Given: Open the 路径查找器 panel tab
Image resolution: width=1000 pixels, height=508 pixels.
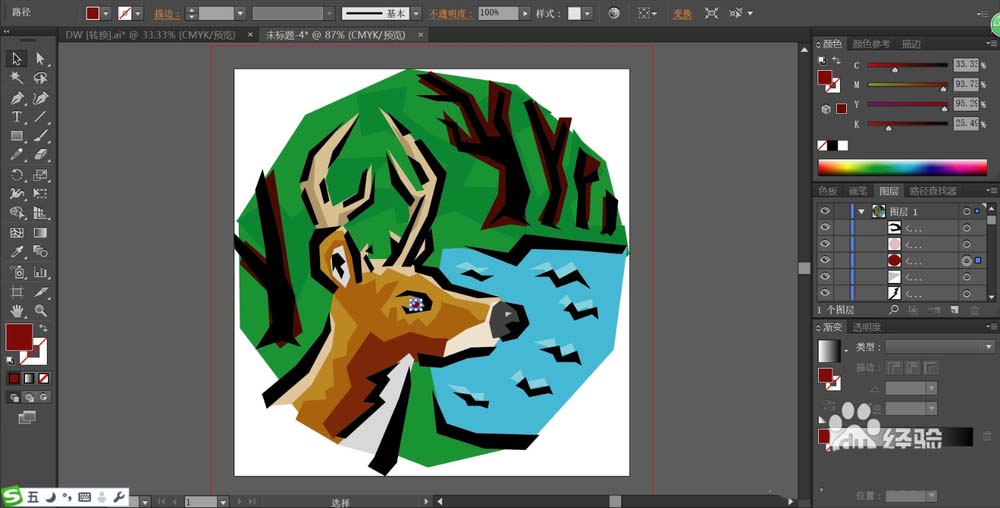Looking at the screenshot, I should 931,191.
